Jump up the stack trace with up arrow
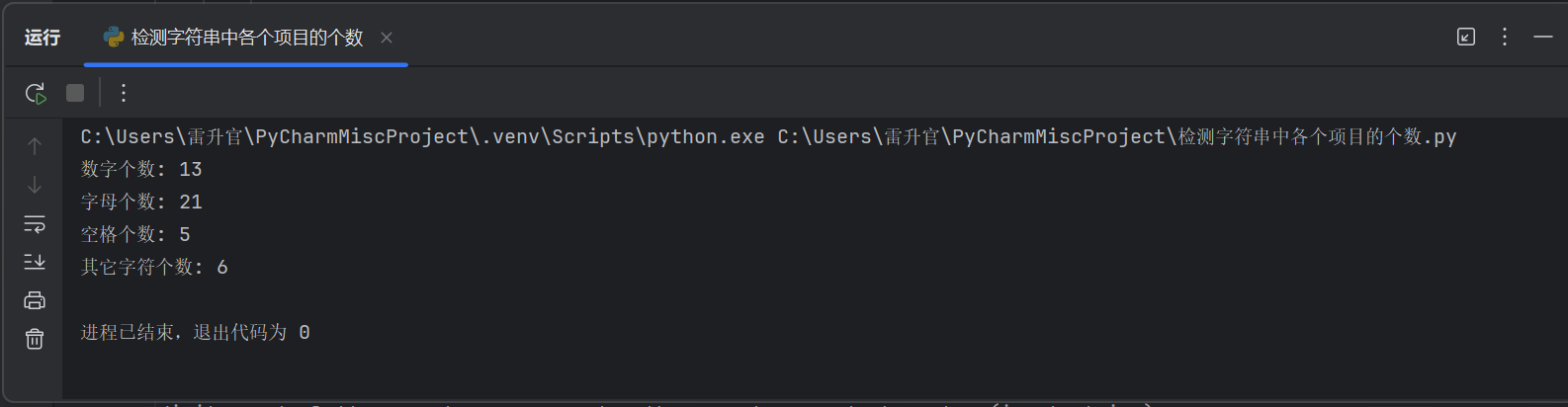The width and height of the screenshot is (1568, 407). (35, 146)
